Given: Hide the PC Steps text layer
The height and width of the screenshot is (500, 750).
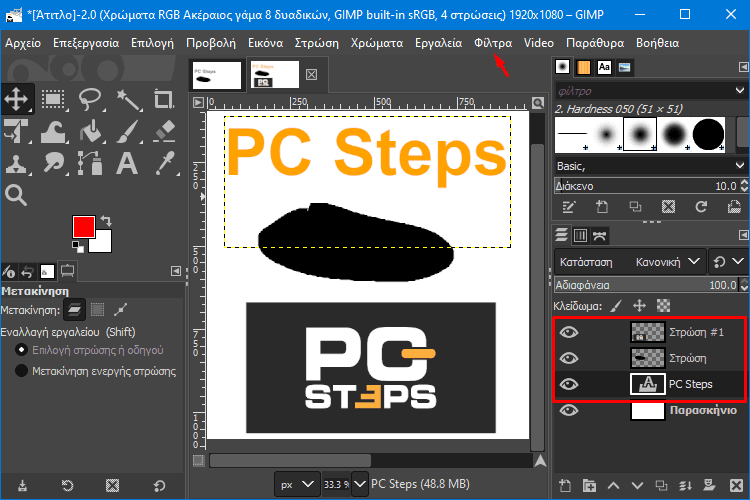Looking at the screenshot, I should pyautogui.click(x=569, y=384).
